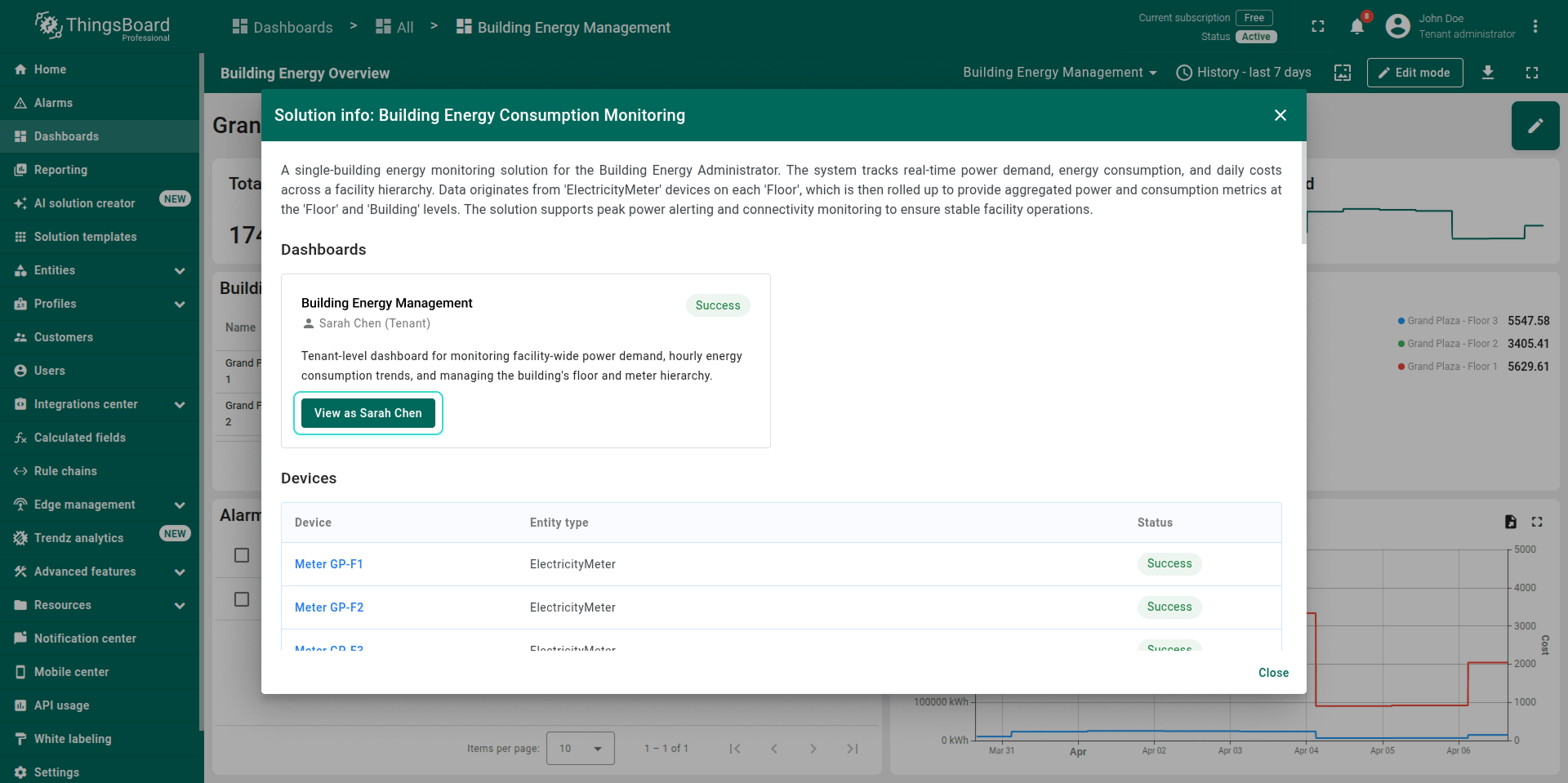Open the three-dot account menu
Screen dimensions: 1568x783
coord(1535,27)
